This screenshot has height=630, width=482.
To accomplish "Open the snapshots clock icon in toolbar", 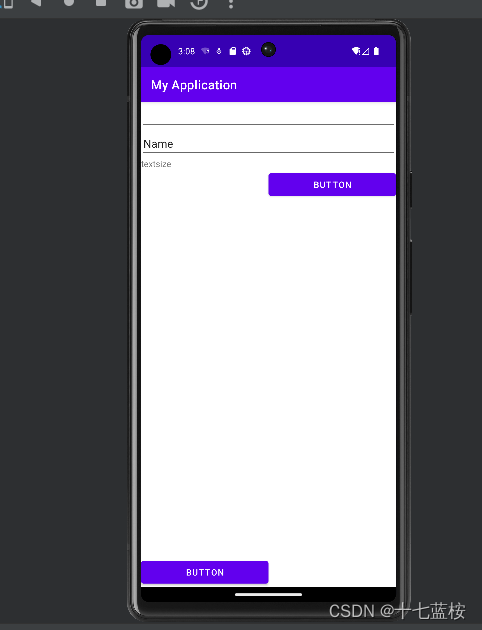I will pyautogui.click(x=199, y=3).
